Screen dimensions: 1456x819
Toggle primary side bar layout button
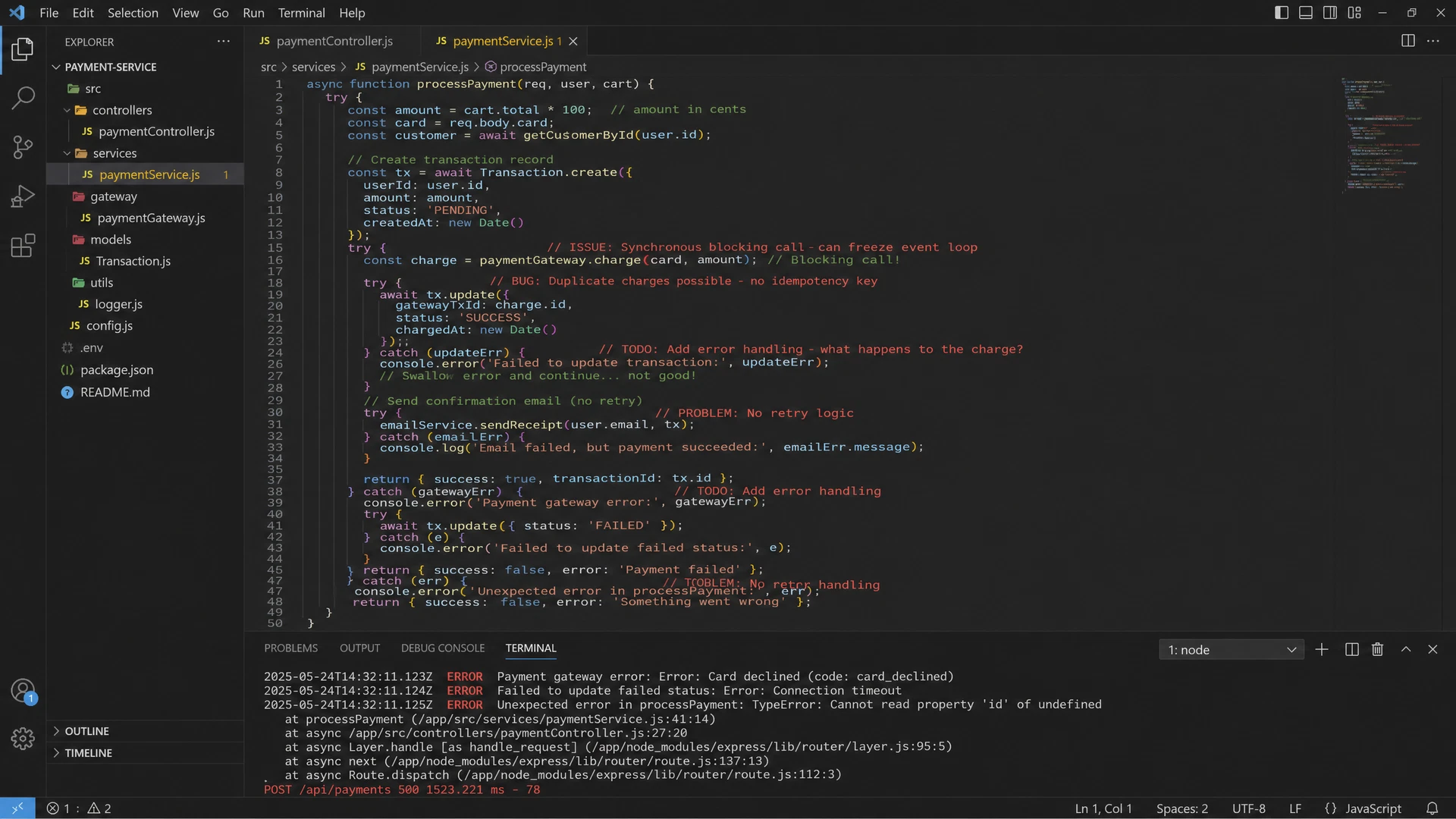tap(1282, 13)
